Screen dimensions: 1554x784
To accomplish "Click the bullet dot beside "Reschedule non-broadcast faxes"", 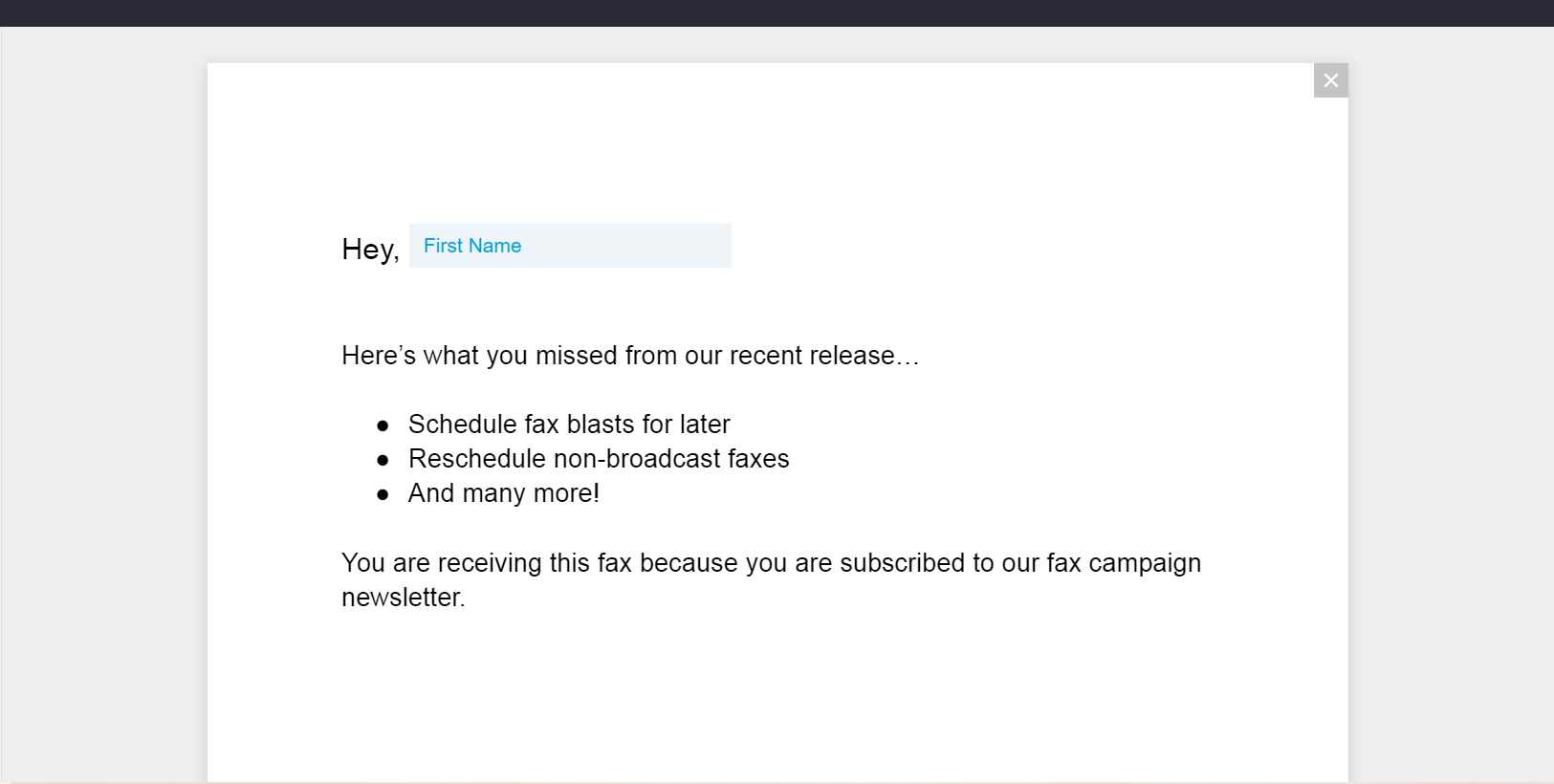I will [383, 460].
